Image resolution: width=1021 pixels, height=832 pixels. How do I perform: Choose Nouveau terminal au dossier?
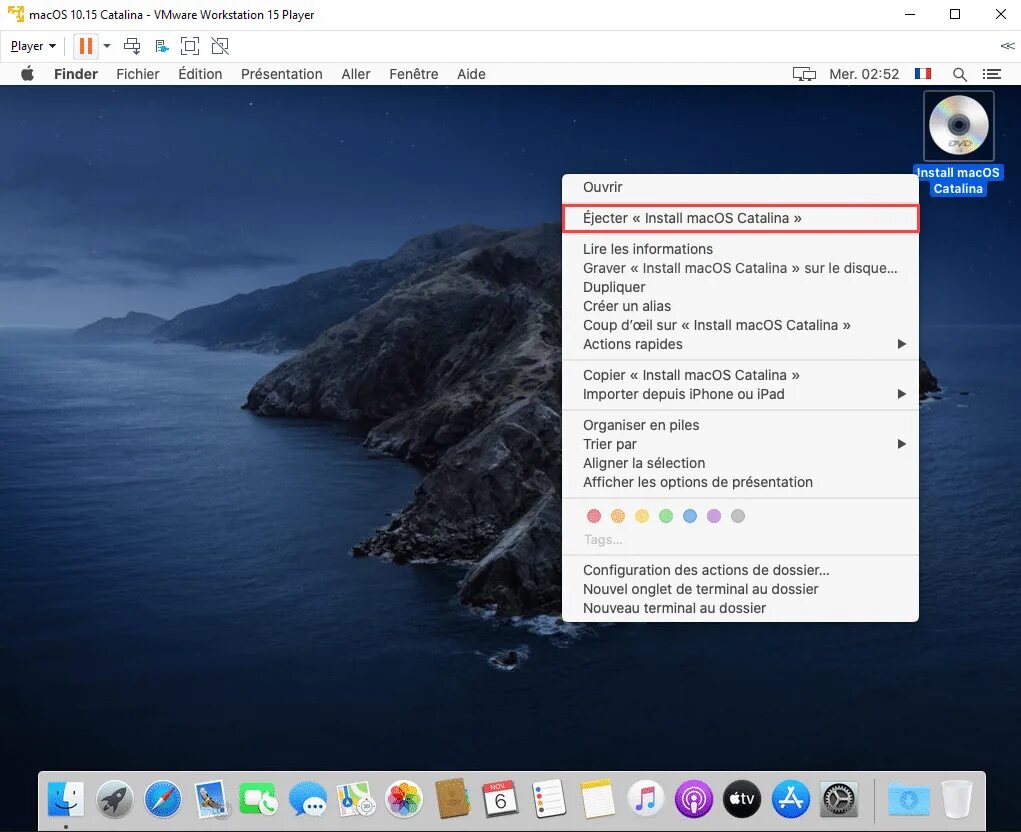(740, 608)
